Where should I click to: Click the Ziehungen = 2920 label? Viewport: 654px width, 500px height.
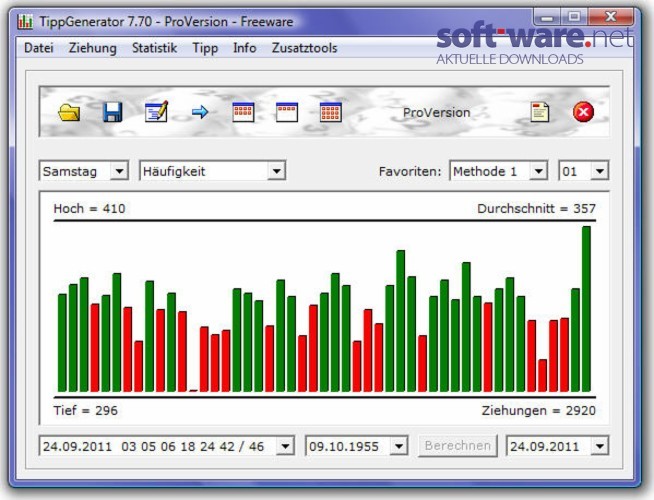538,410
